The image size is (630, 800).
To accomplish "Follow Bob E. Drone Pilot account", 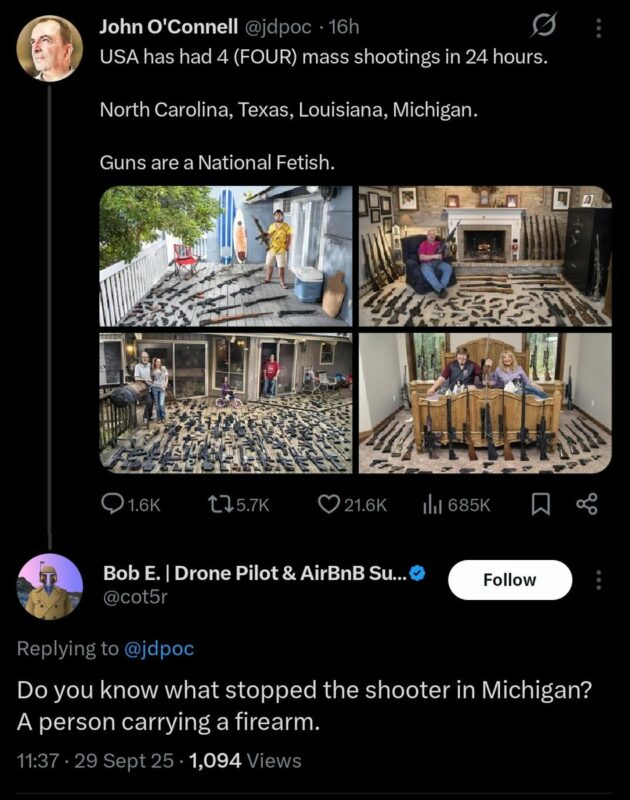I will (x=510, y=580).
